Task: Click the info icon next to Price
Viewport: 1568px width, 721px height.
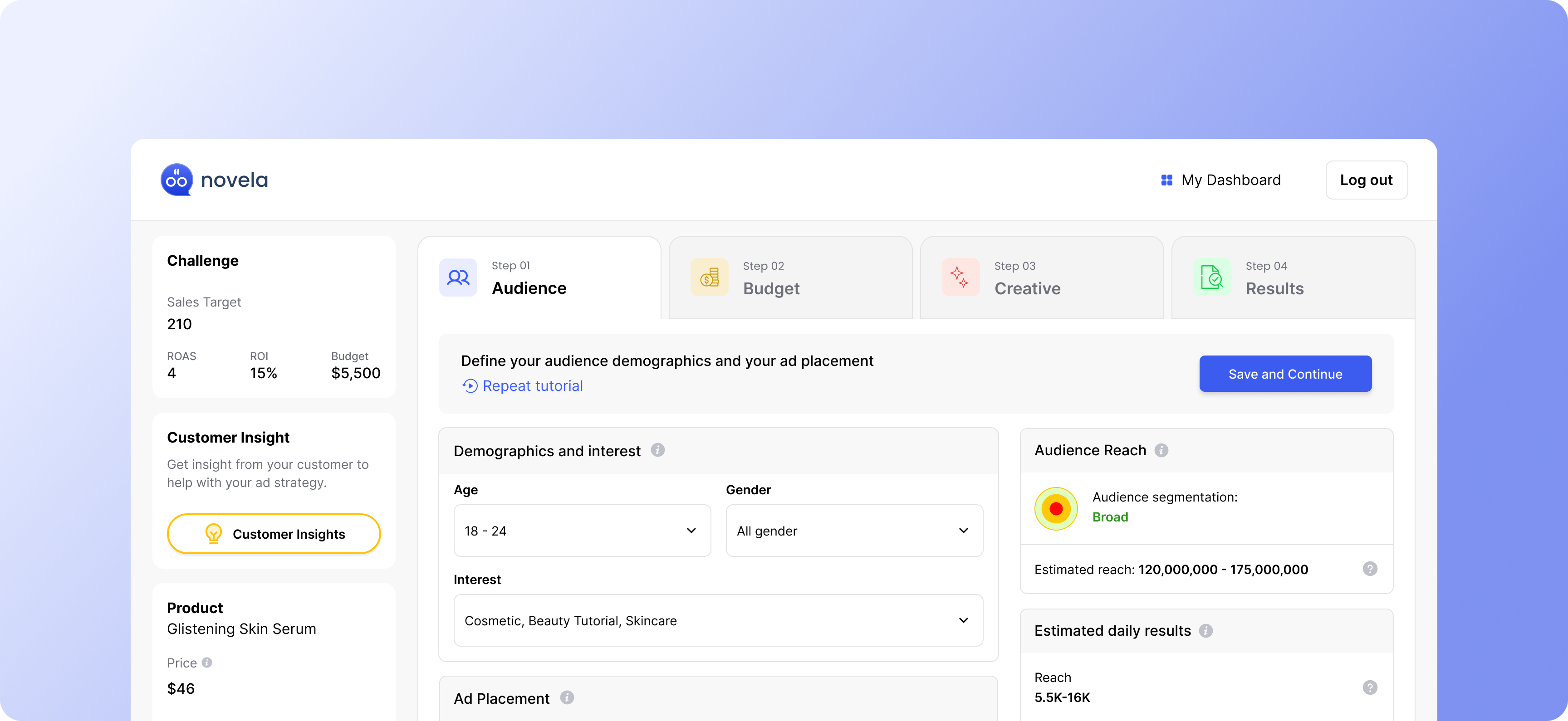Action: [x=207, y=663]
